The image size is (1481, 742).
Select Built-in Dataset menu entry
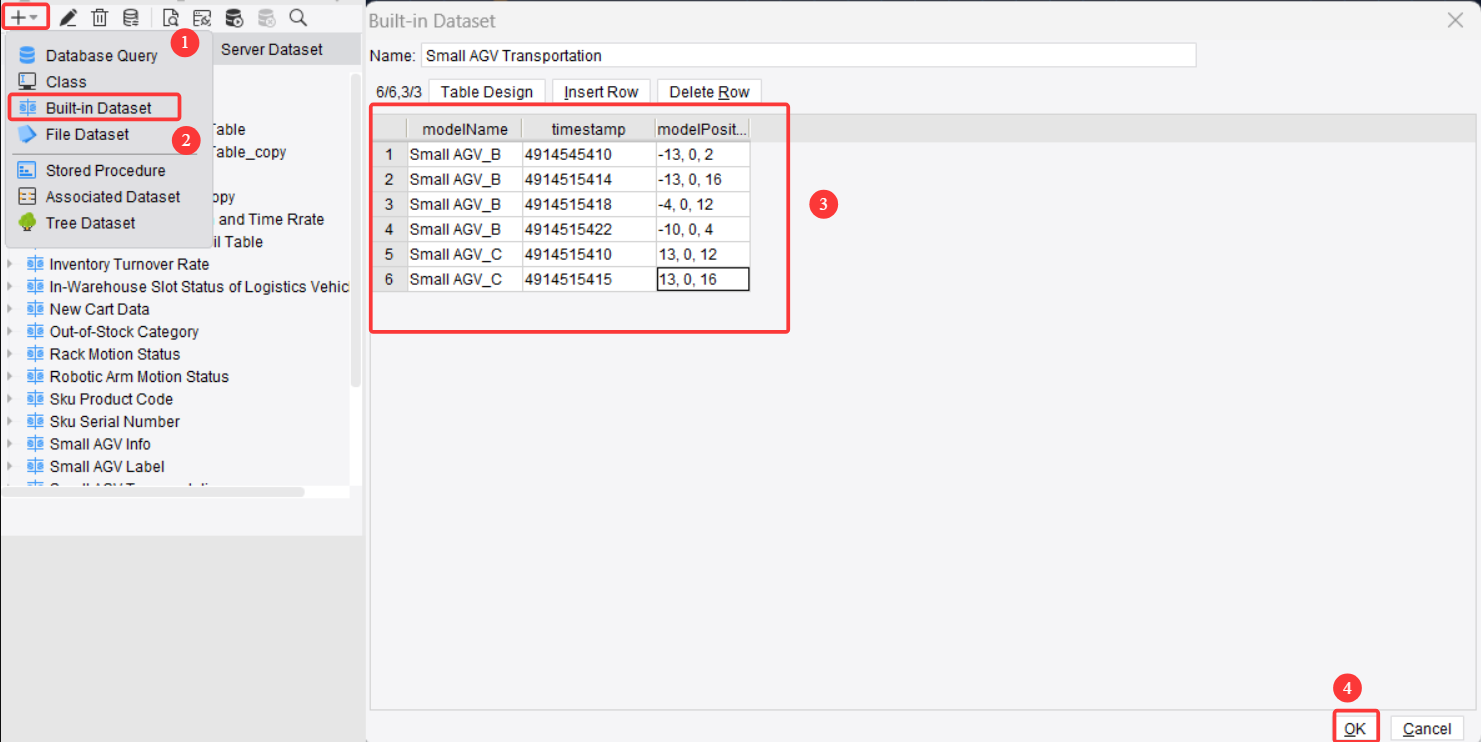99,108
